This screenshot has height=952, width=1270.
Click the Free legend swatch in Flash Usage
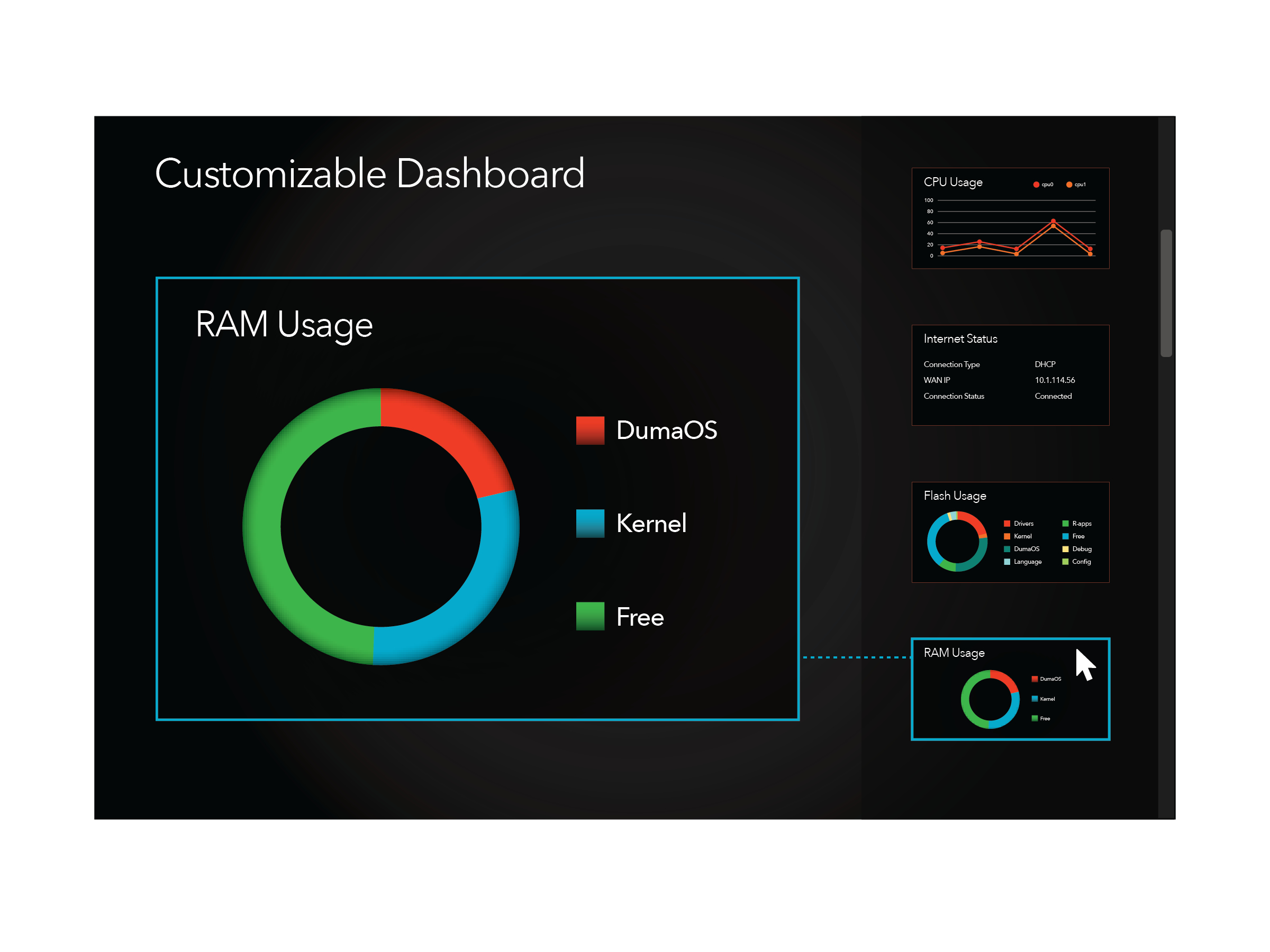click(1066, 536)
